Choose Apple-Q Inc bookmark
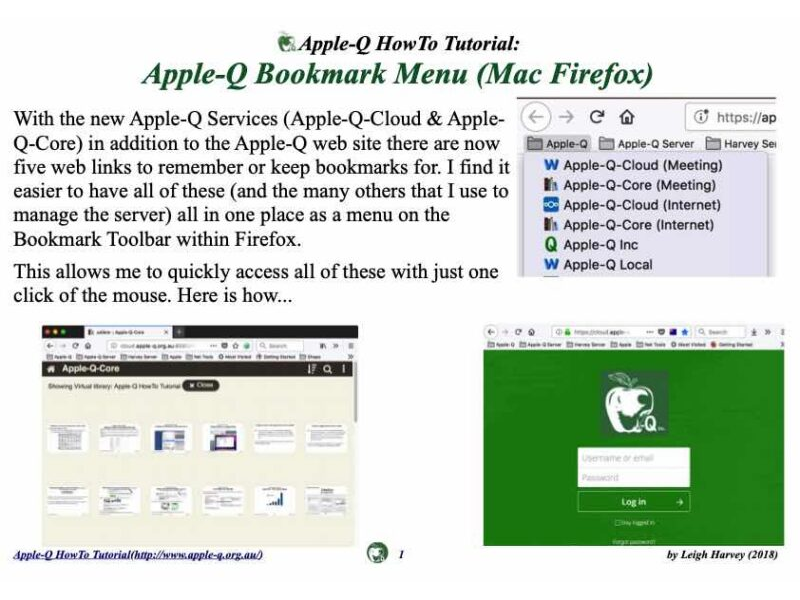 tap(591, 245)
